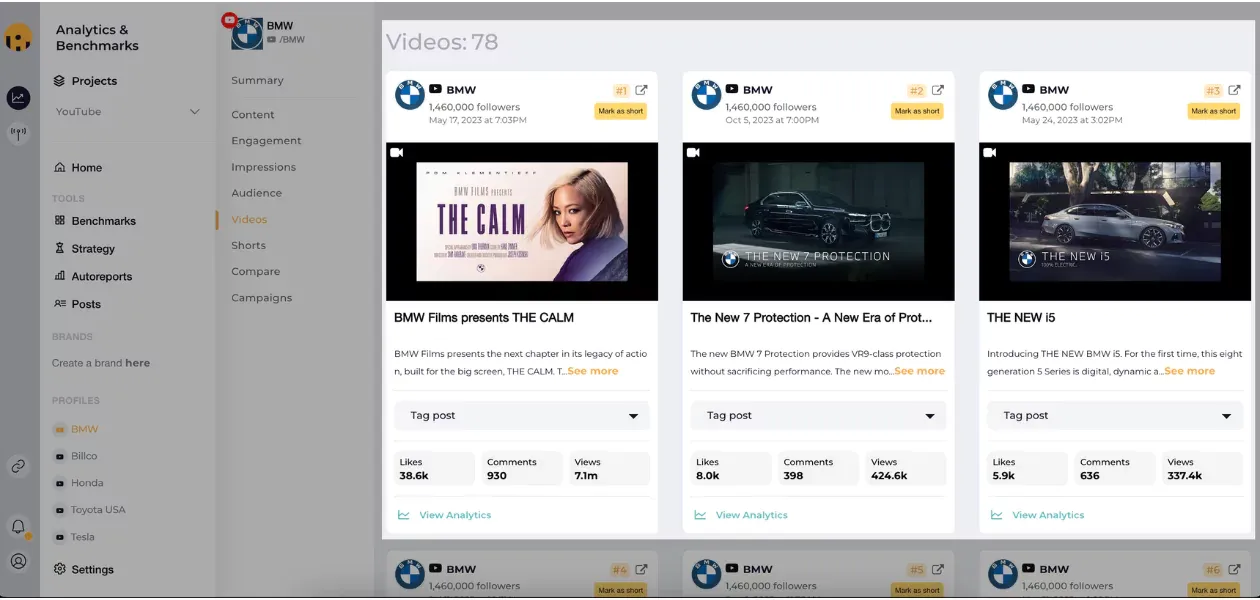This screenshot has height=600, width=1260.
Task: Mark video #3 as short
Action: [1214, 111]
